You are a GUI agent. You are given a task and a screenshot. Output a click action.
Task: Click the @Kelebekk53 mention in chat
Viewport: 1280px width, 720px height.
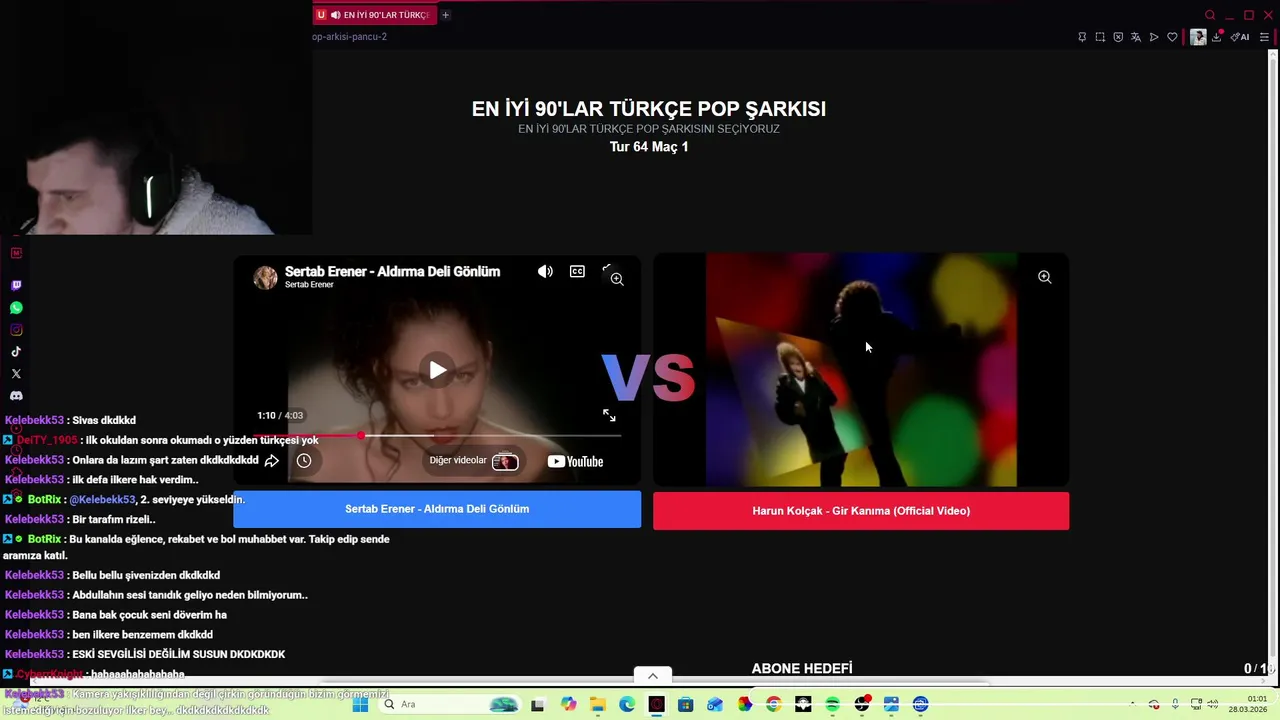point(101,500)
